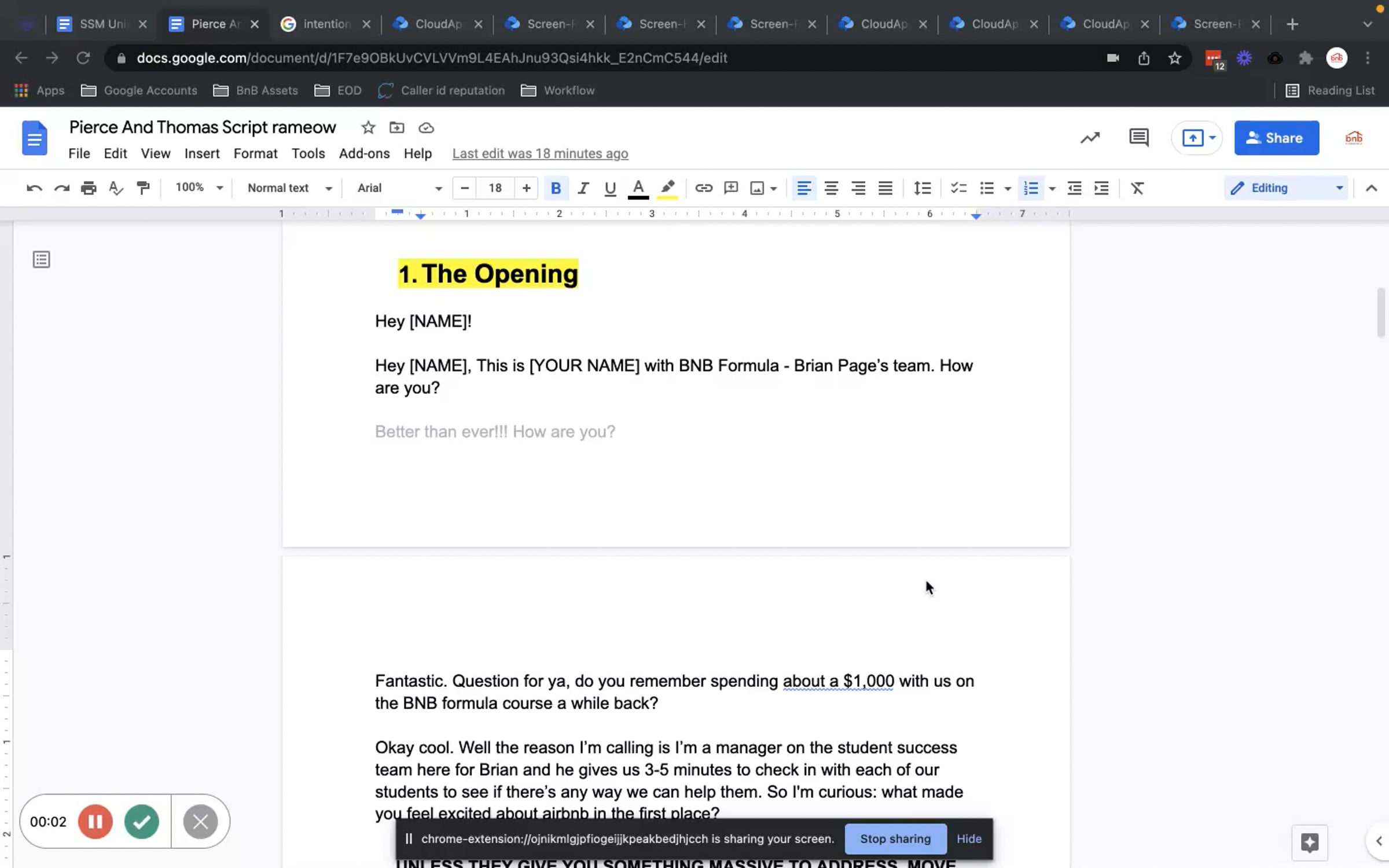The image size is (1389, 868).
Task: Toggle italic formatting
Action: point(583,188)
